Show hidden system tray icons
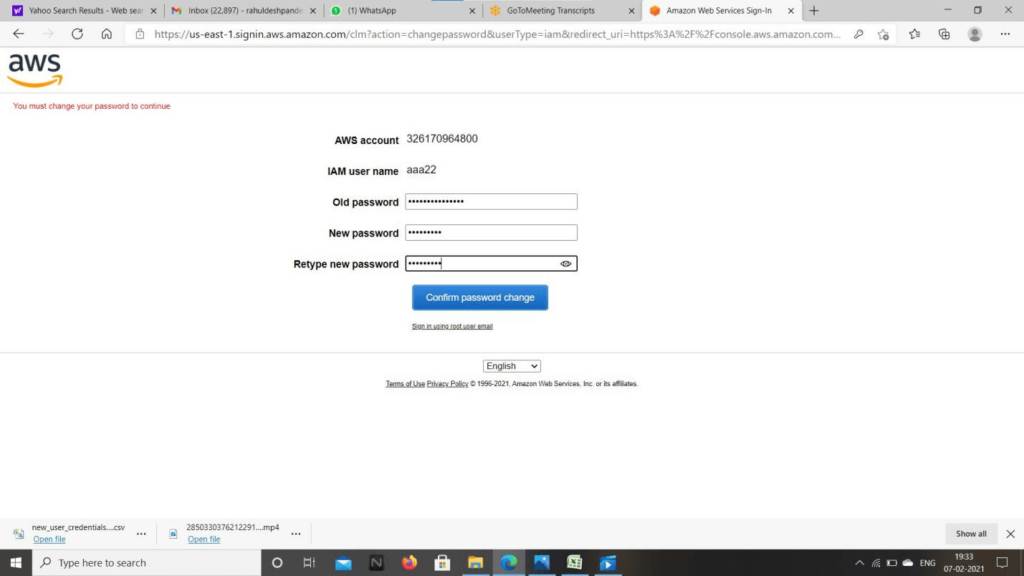The height and width of the screenshot is (576, 1024). coord(859,562)
